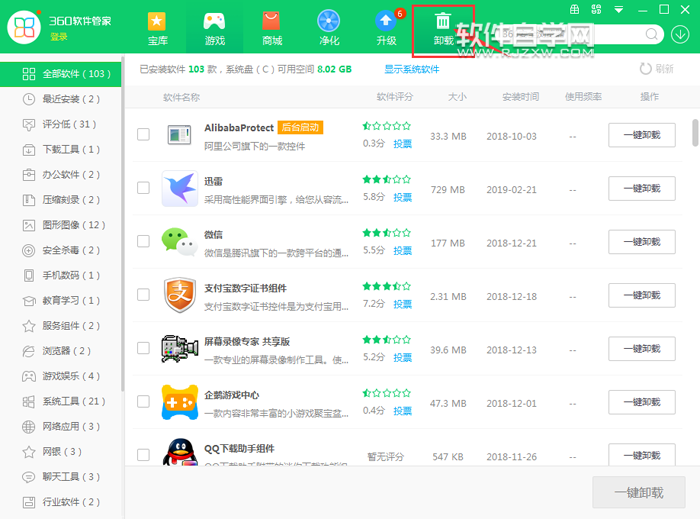Image resolution: width=700 pixels, height=519 pixels.
Task: Open the download manager arrow icon
Action: tap(680, 34)
